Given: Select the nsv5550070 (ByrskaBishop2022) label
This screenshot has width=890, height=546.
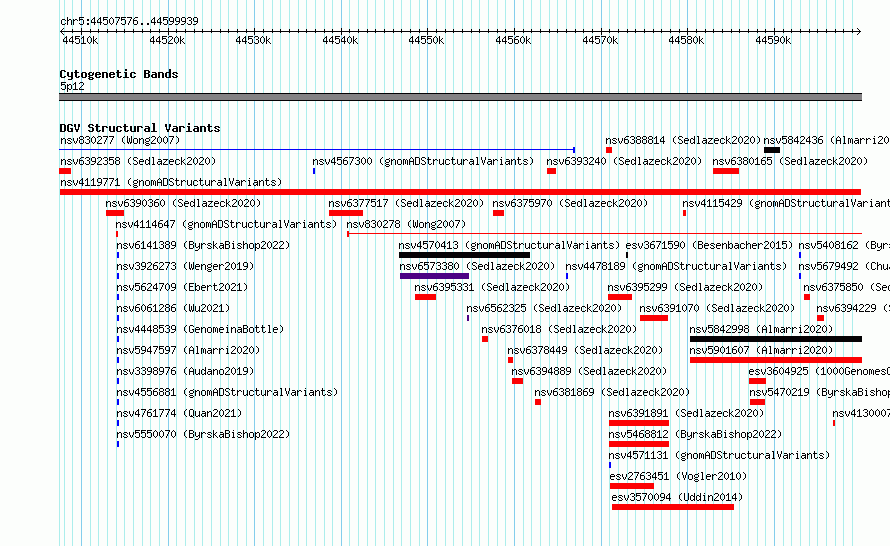Looking at the screenshot, I should pos(203,434).
